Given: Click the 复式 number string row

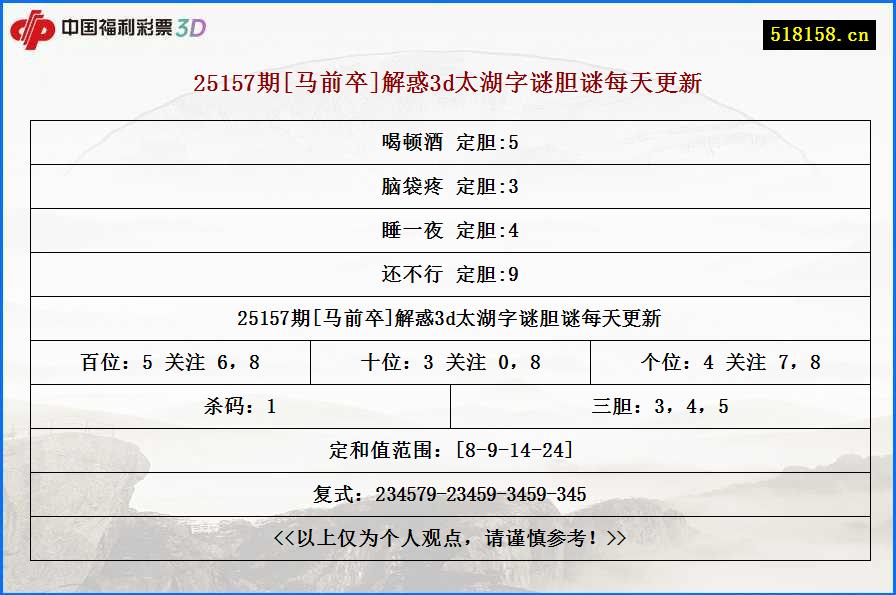Looking at the screenshot, I should coord(447,493).
